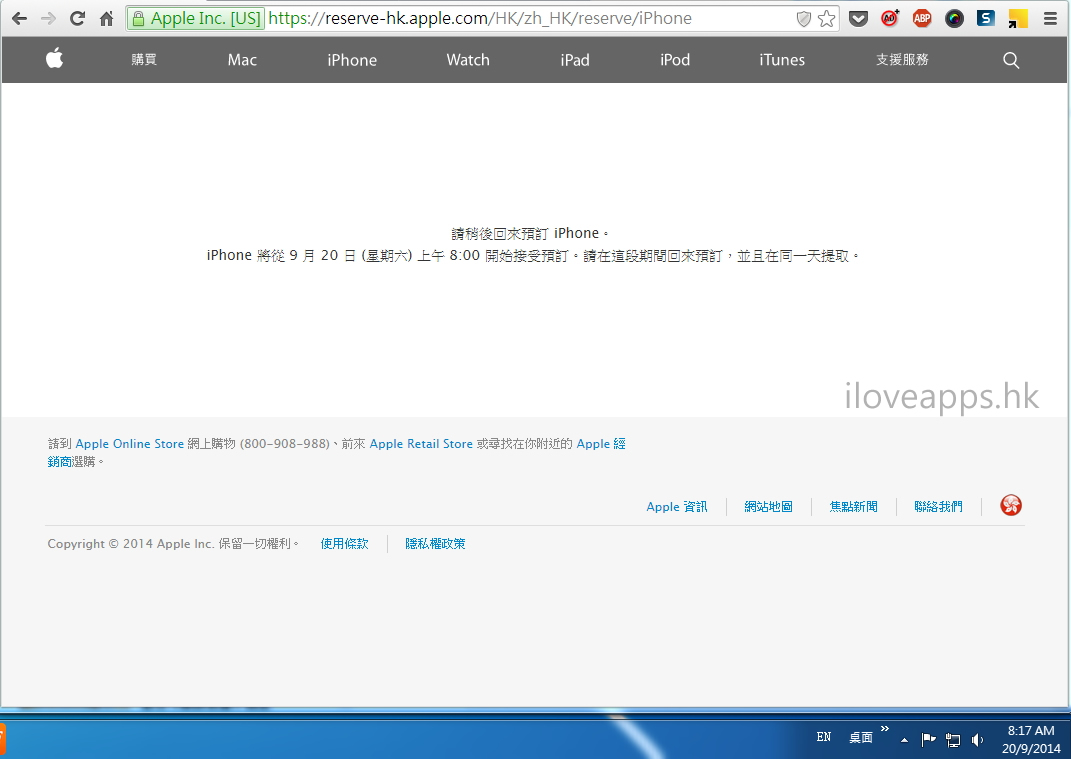Open the Apple site search magnifier
The height and width of the screenshot is (759, 1071).
coord(1011,60)
